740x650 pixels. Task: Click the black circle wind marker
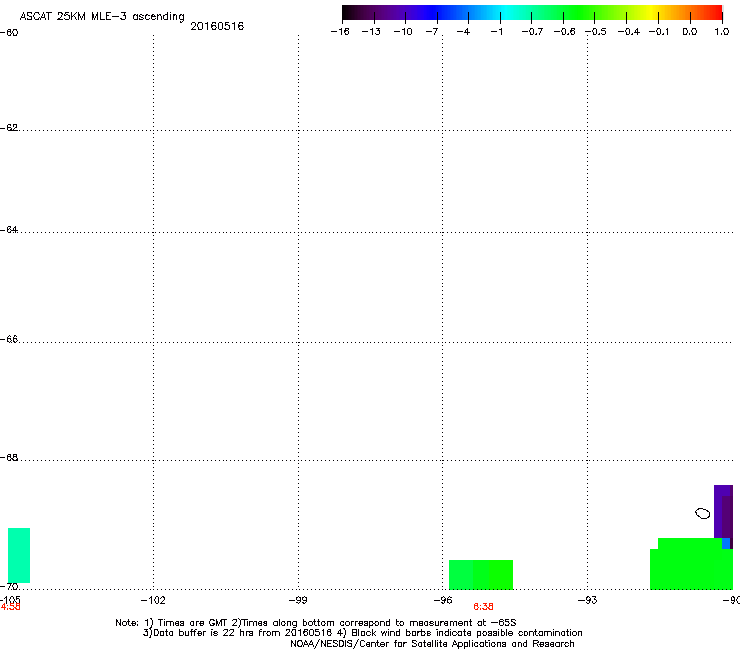[703, 514]
